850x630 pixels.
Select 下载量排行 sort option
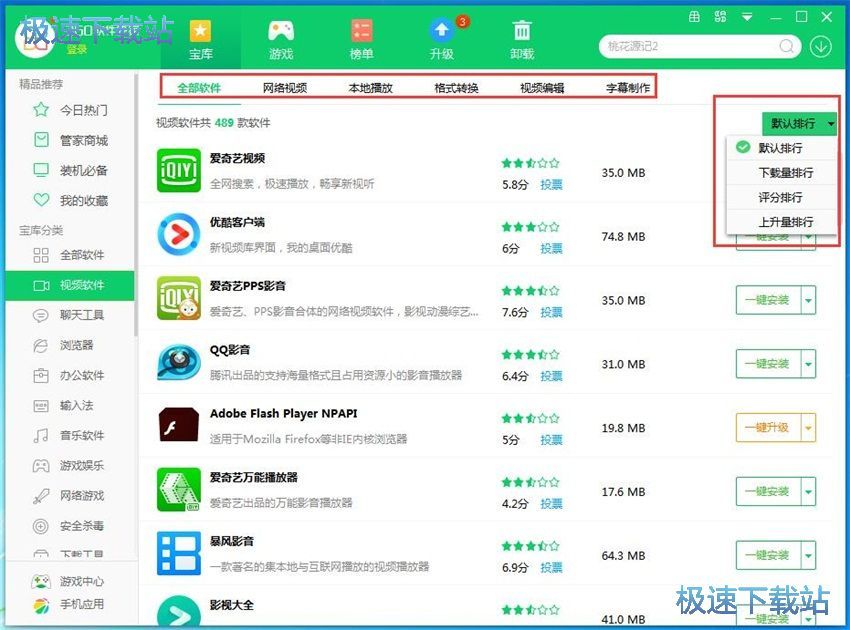click(x=781, y=173)
